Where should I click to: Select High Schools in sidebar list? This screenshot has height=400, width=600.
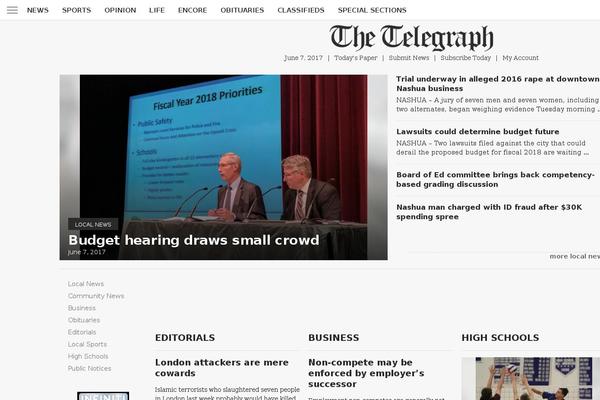pos(88,356)
